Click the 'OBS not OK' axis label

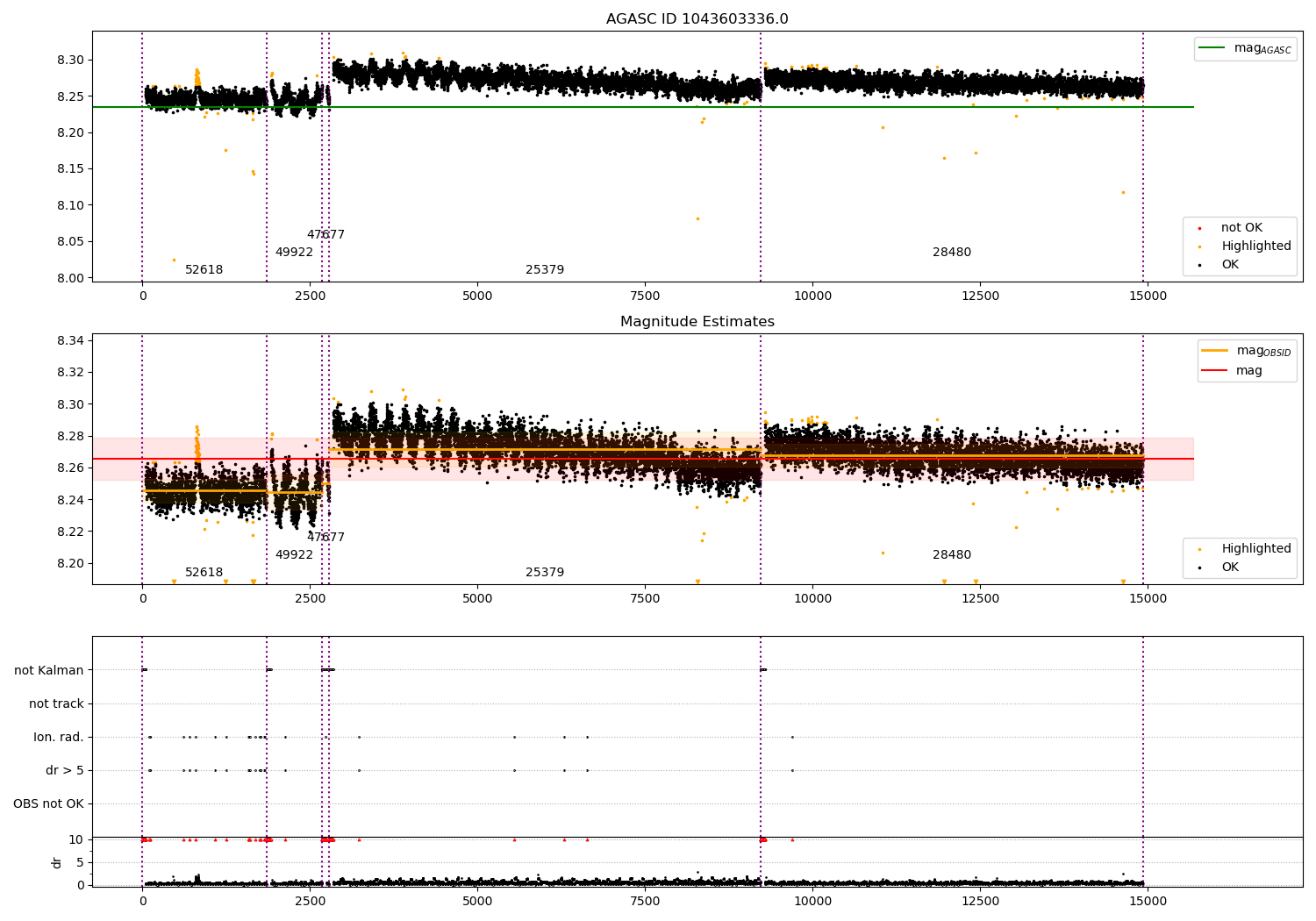[48, 804]
